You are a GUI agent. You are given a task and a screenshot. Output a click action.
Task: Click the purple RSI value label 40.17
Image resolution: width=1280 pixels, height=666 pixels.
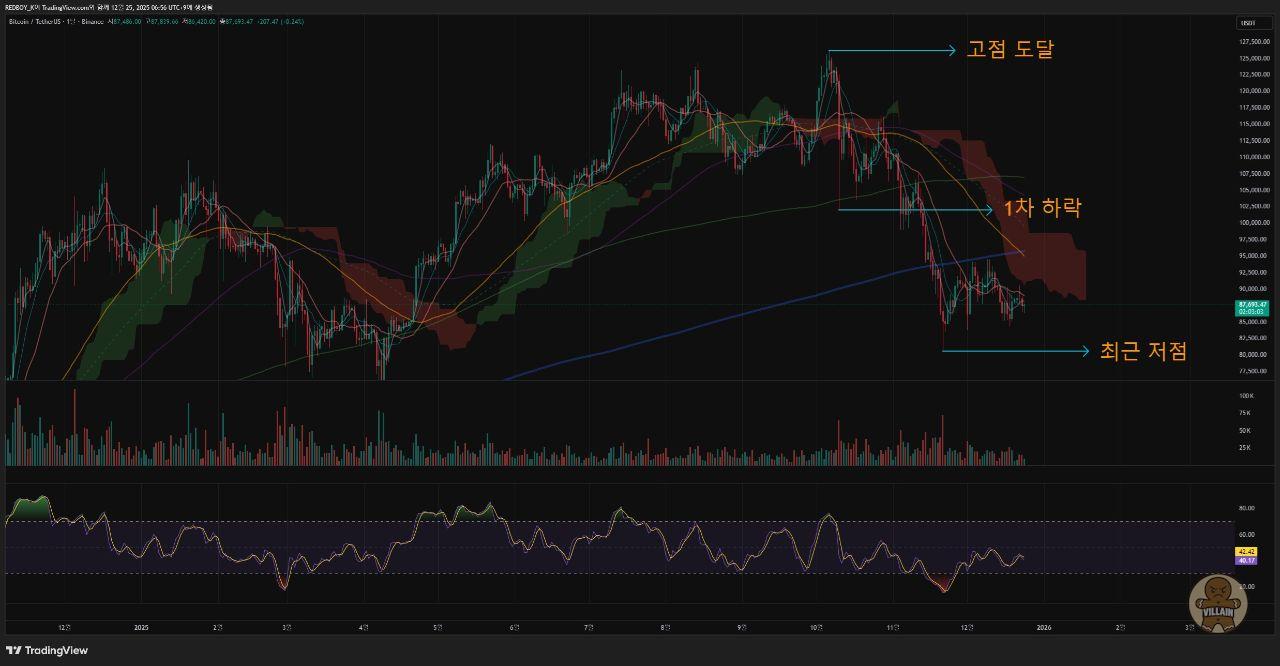(x=1246, y=560)
